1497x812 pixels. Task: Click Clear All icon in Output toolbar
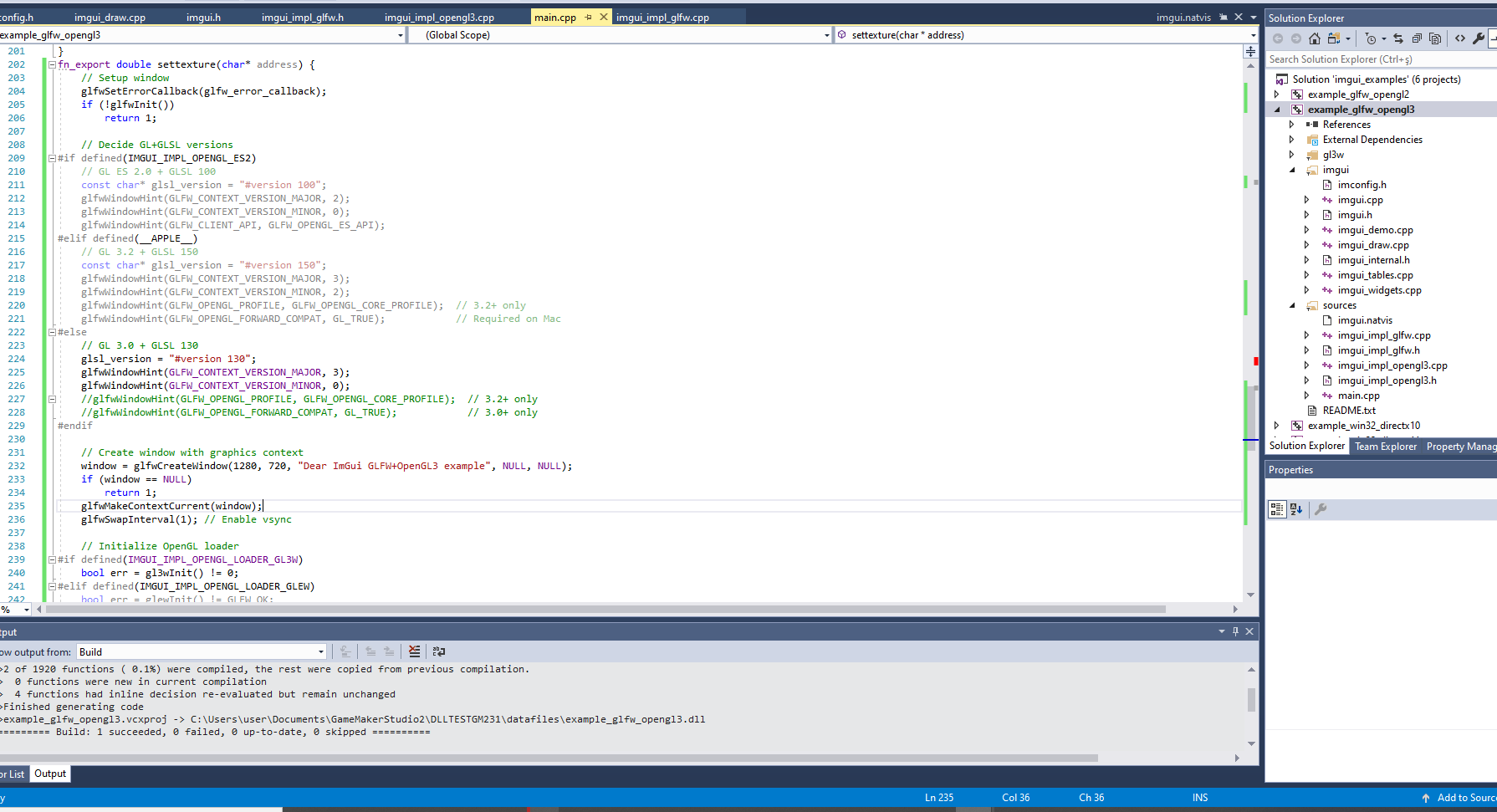415,651
